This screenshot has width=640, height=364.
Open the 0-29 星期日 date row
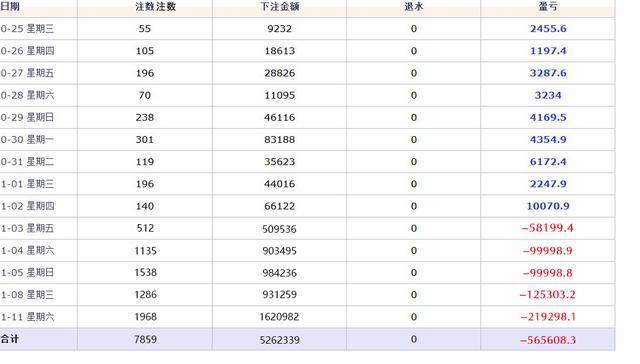(27, 117)
